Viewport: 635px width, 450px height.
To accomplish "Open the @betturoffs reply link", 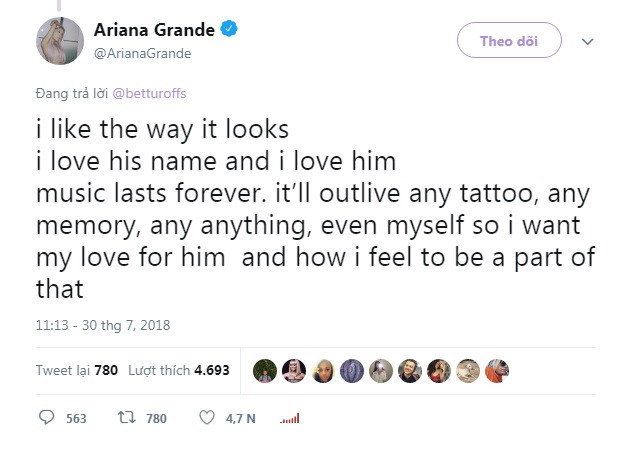I will point(152,93).
